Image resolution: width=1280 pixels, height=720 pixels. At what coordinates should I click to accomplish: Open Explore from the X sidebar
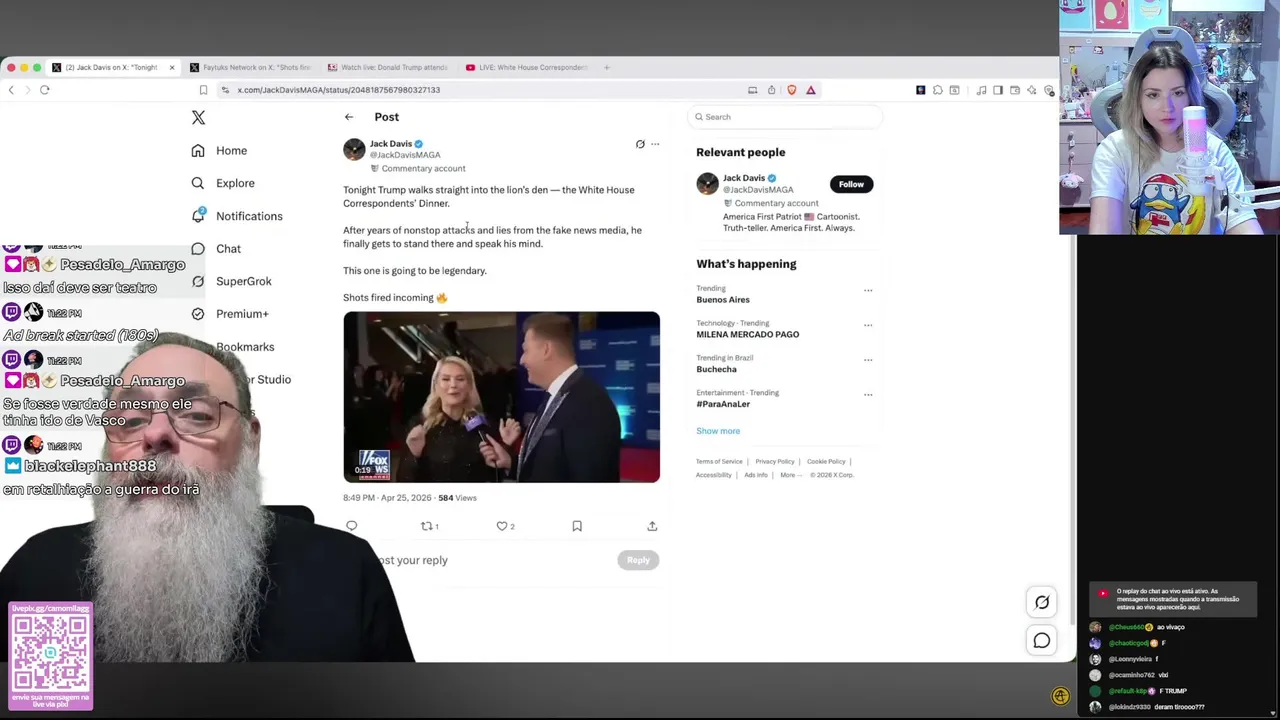235,183
